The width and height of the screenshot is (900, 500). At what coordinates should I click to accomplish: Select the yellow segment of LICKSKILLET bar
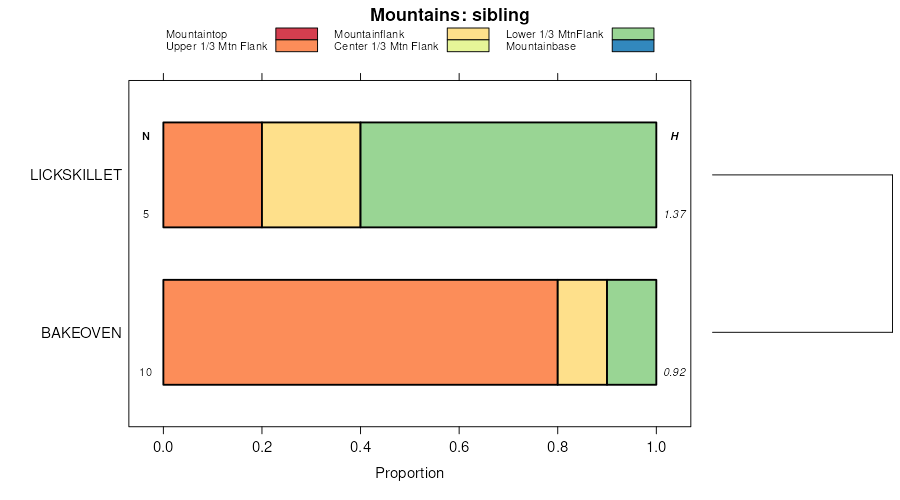coord(311,175)
